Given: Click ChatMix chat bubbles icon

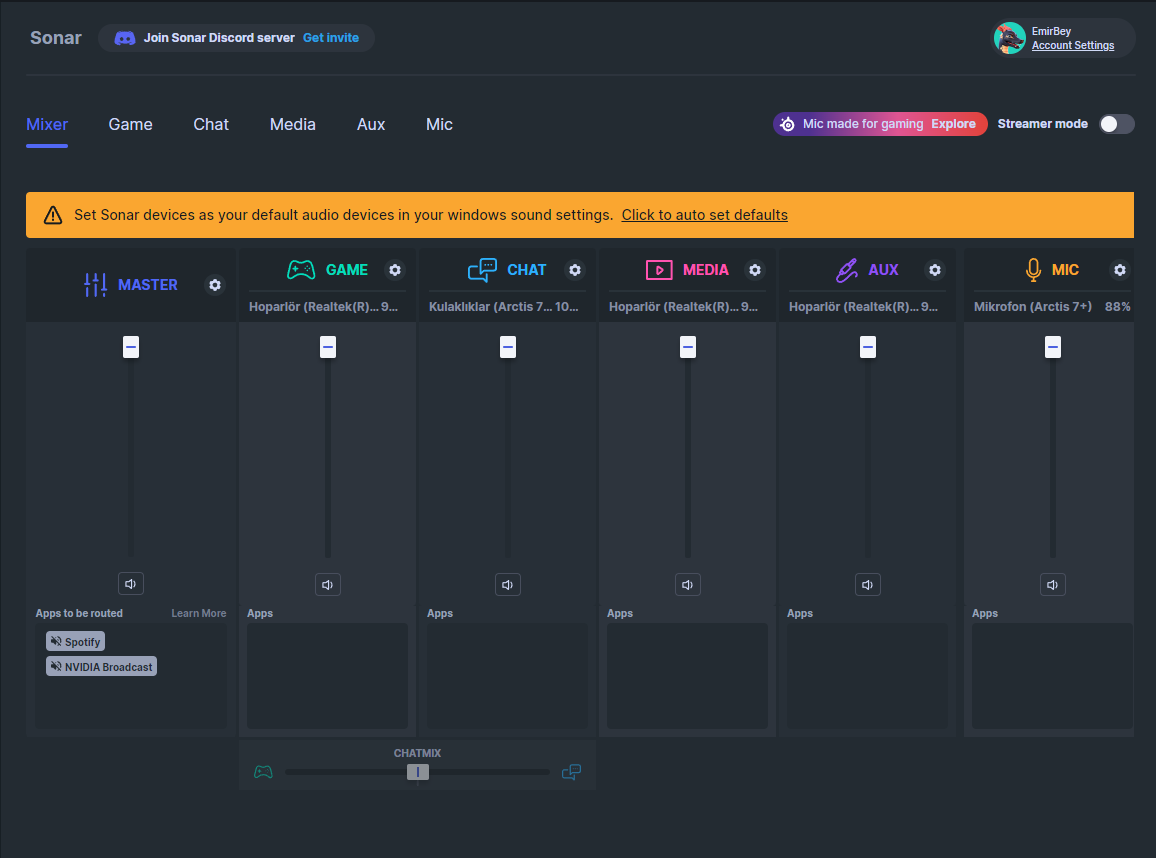Looking at the screenshot, I should (571, 772).
